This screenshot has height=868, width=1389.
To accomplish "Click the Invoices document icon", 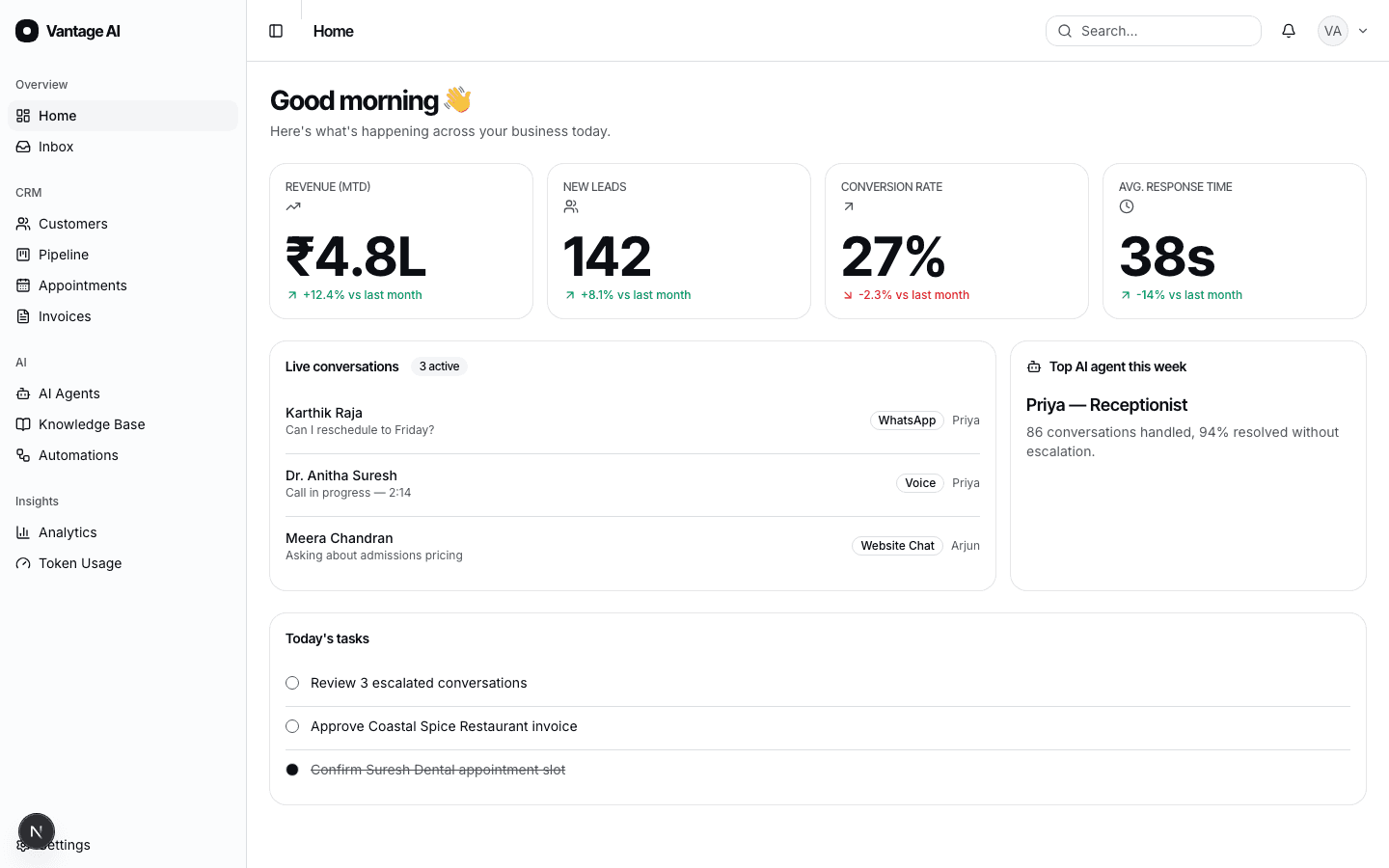I will point(23,316).
